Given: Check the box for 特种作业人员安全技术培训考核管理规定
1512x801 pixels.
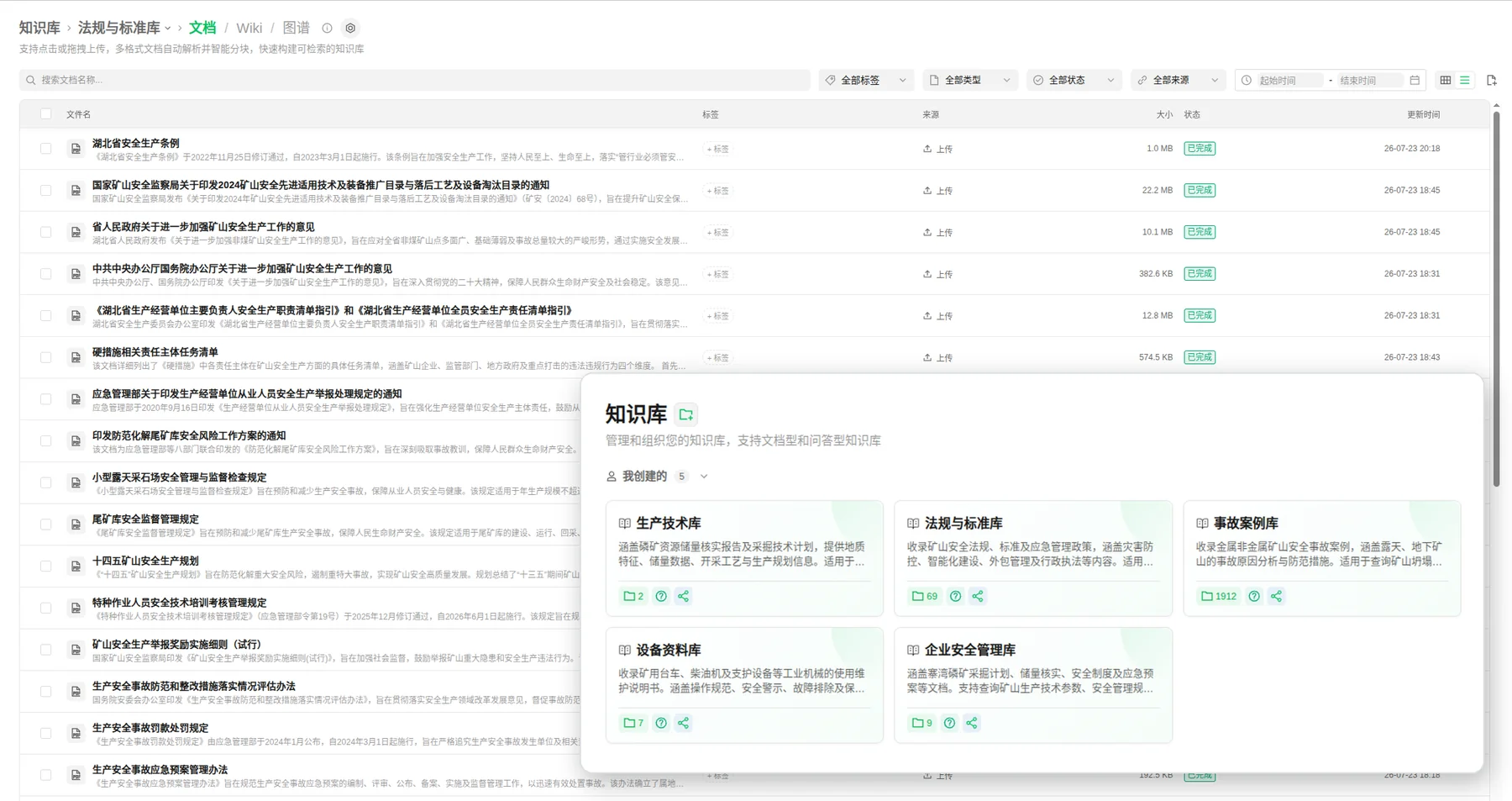Looking at the screenshot, I should click(x=46, y=608).
